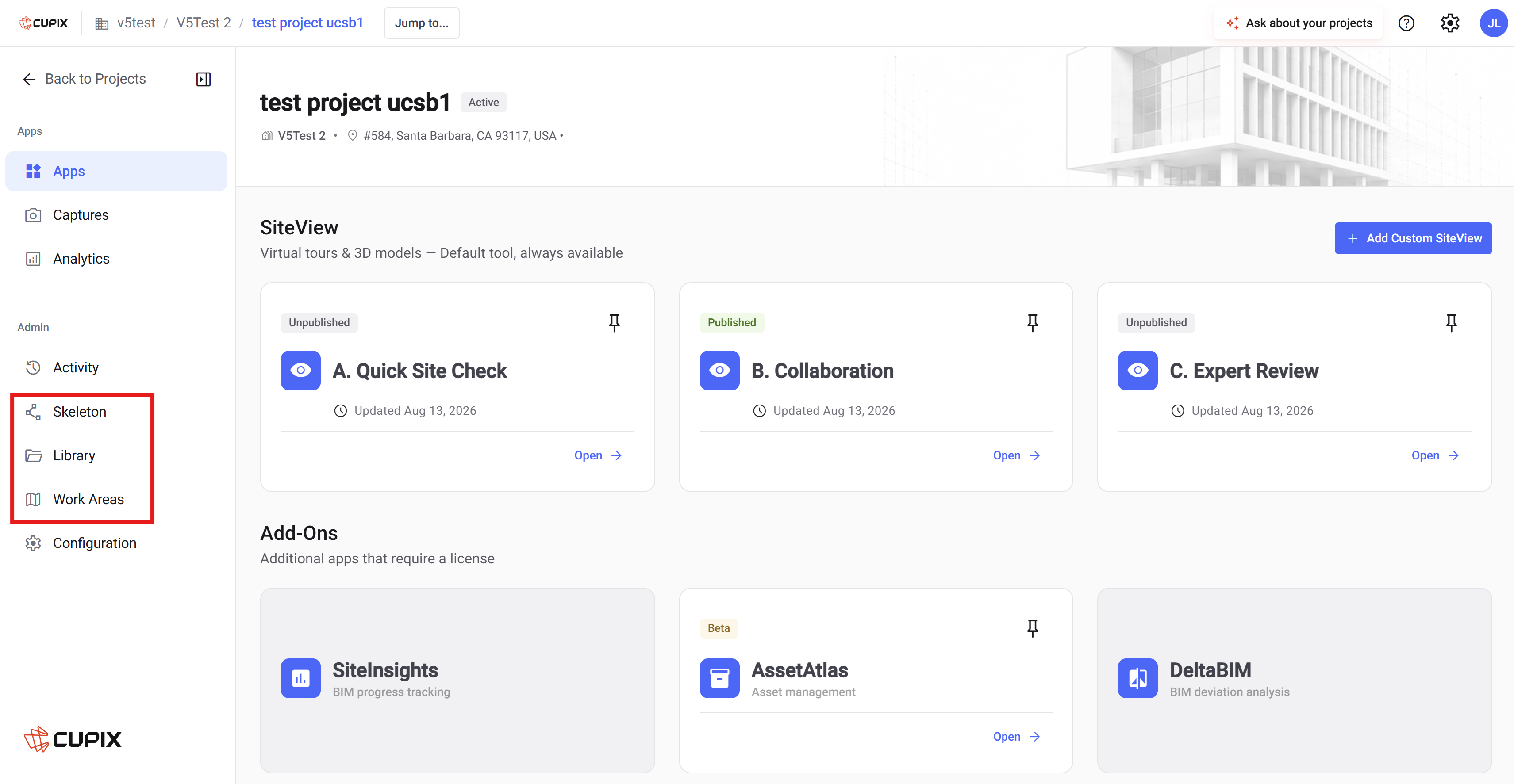Click the eye icon of C. Expert Review
The image size is (1514, 784).
click(x=1138, y=371)
